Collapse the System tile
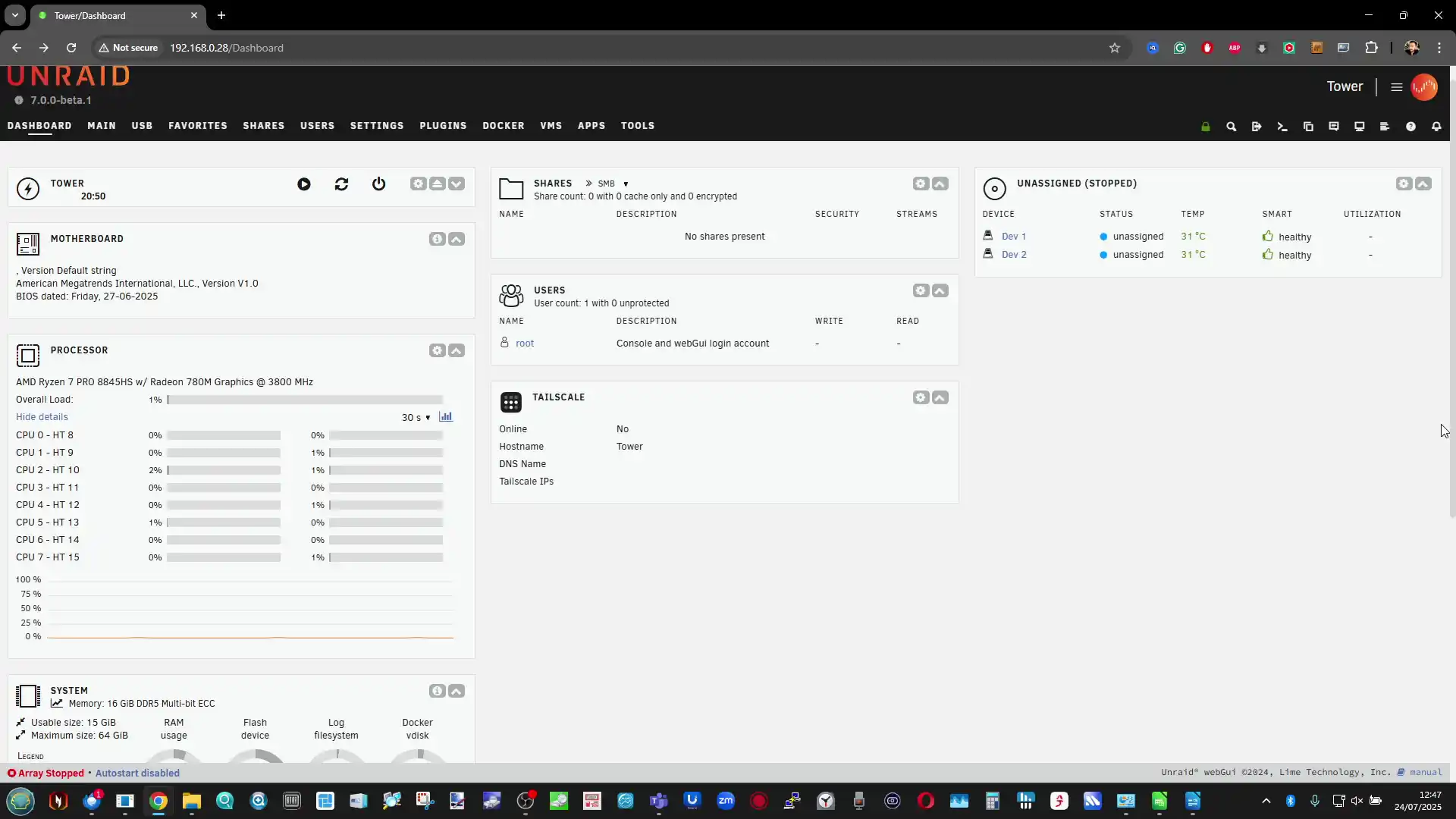Image resolution: width=1456 pixels, height=819 pixels. tap(457, 691)
